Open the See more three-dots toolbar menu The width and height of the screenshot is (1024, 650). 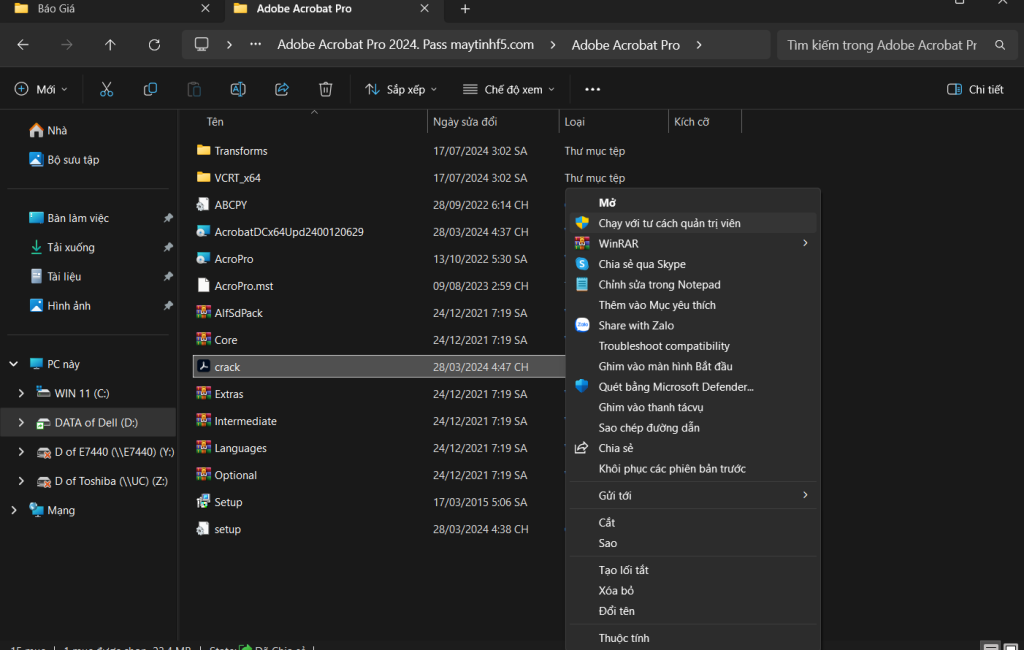[x=592, y=89]
